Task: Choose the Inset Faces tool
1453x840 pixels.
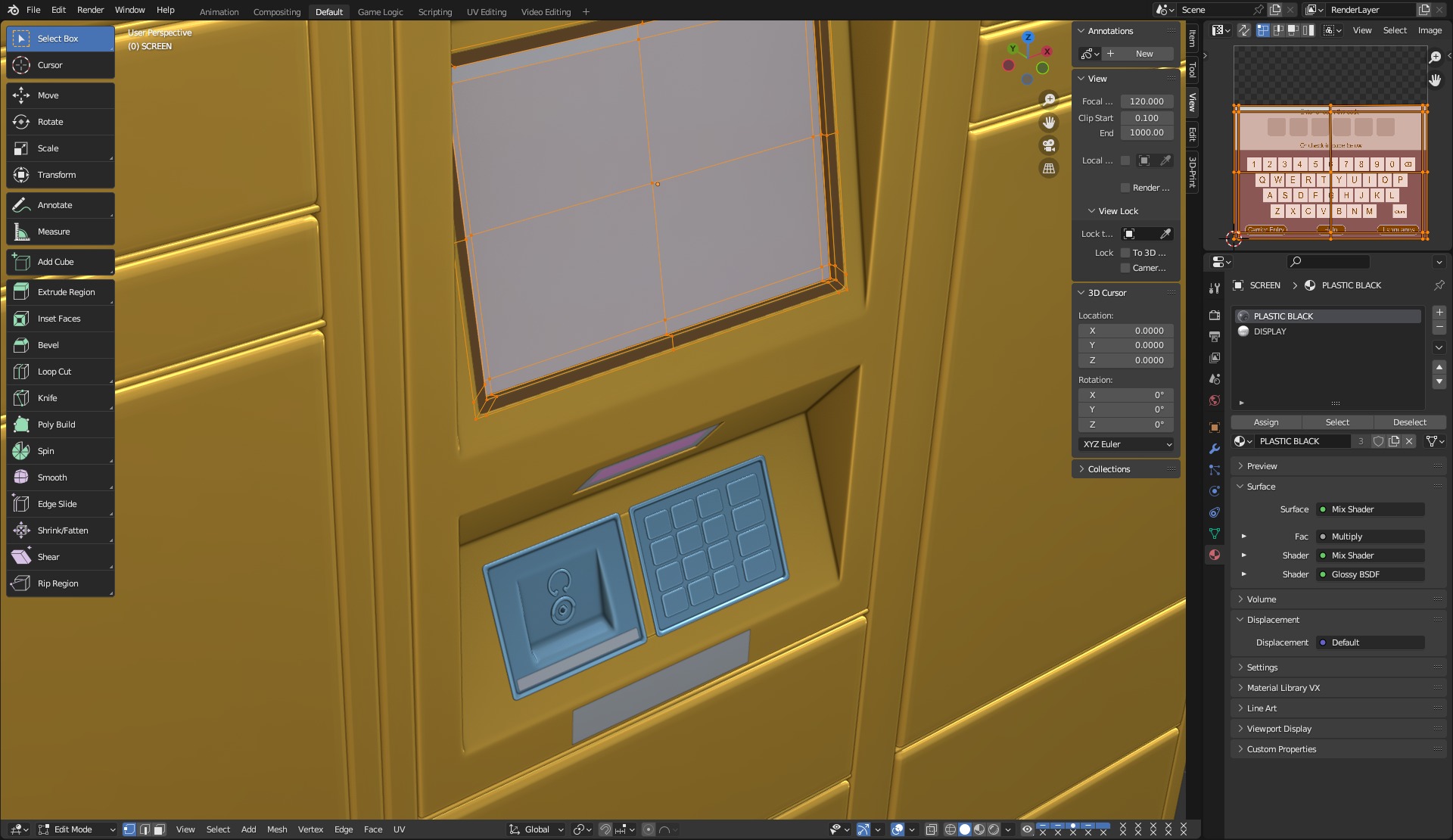Action: pyautogui.click(x=61, y=319)
